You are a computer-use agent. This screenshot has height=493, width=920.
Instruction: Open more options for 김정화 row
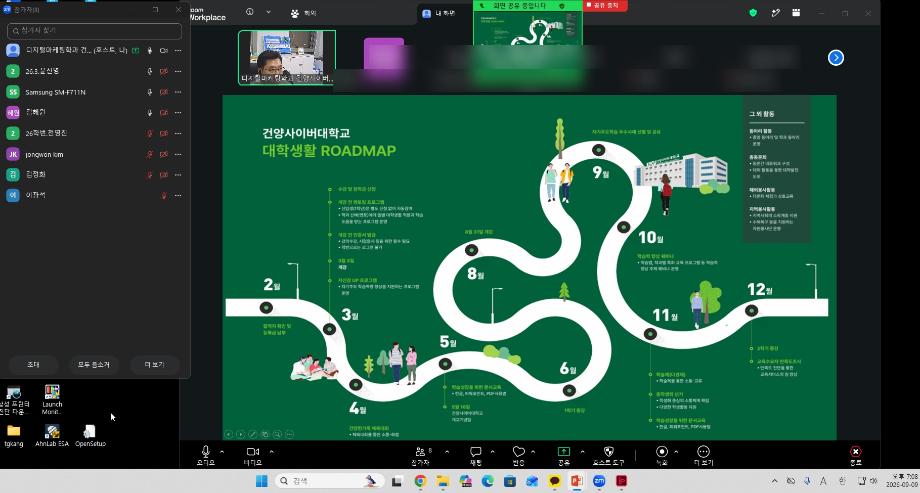click(178, 175)
